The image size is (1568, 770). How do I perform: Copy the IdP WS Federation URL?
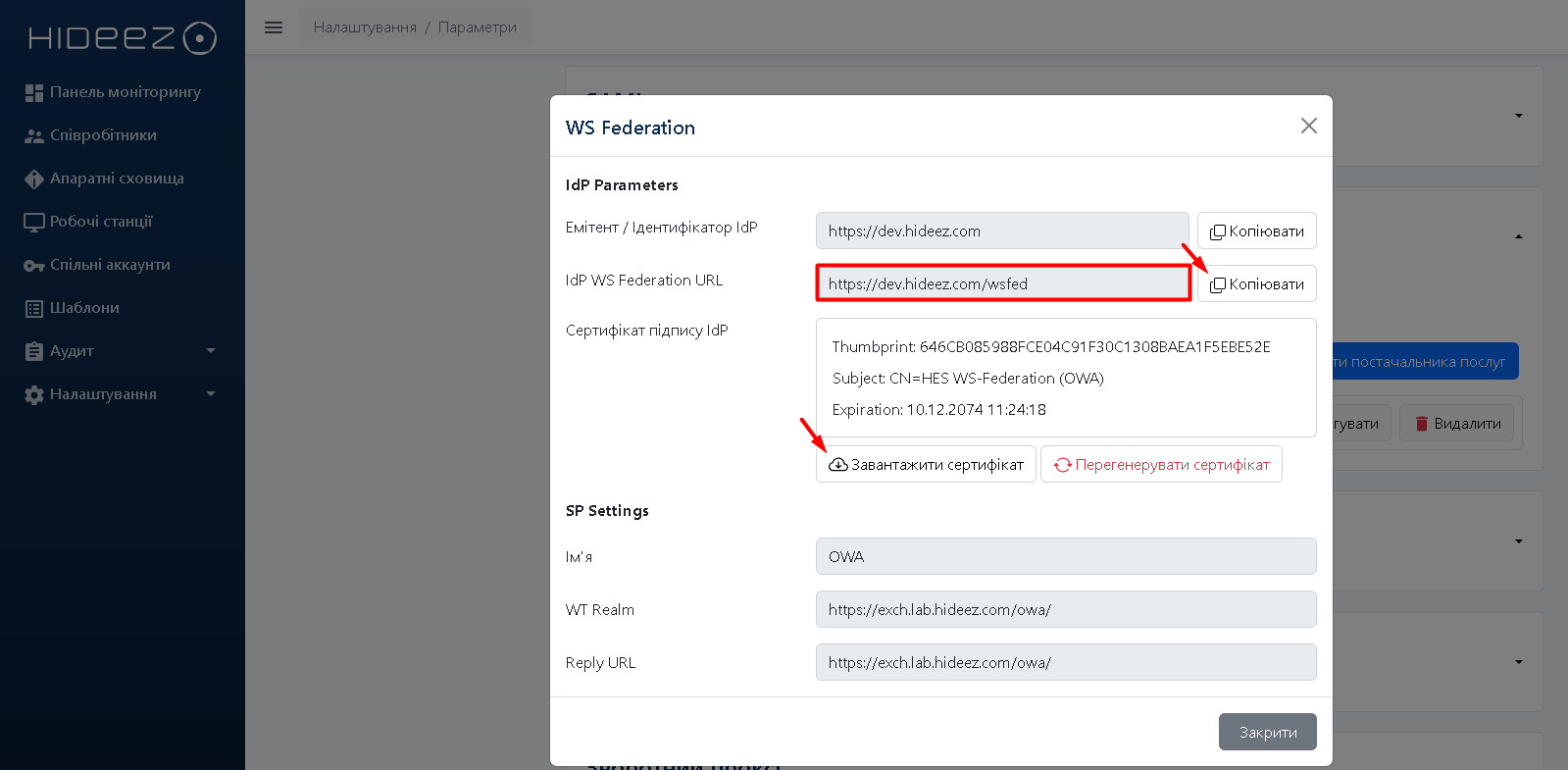tap(1256, 284)
